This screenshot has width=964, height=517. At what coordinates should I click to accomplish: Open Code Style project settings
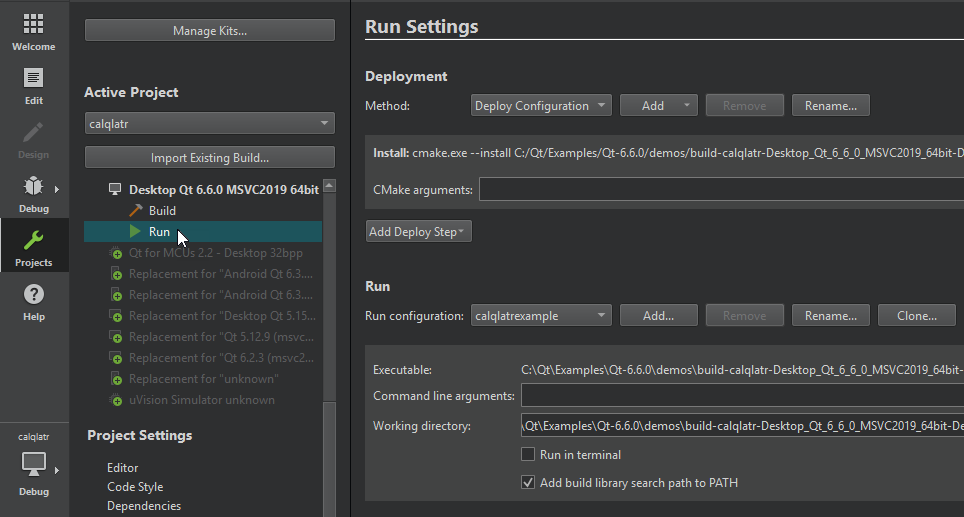(x=135, y=487)
